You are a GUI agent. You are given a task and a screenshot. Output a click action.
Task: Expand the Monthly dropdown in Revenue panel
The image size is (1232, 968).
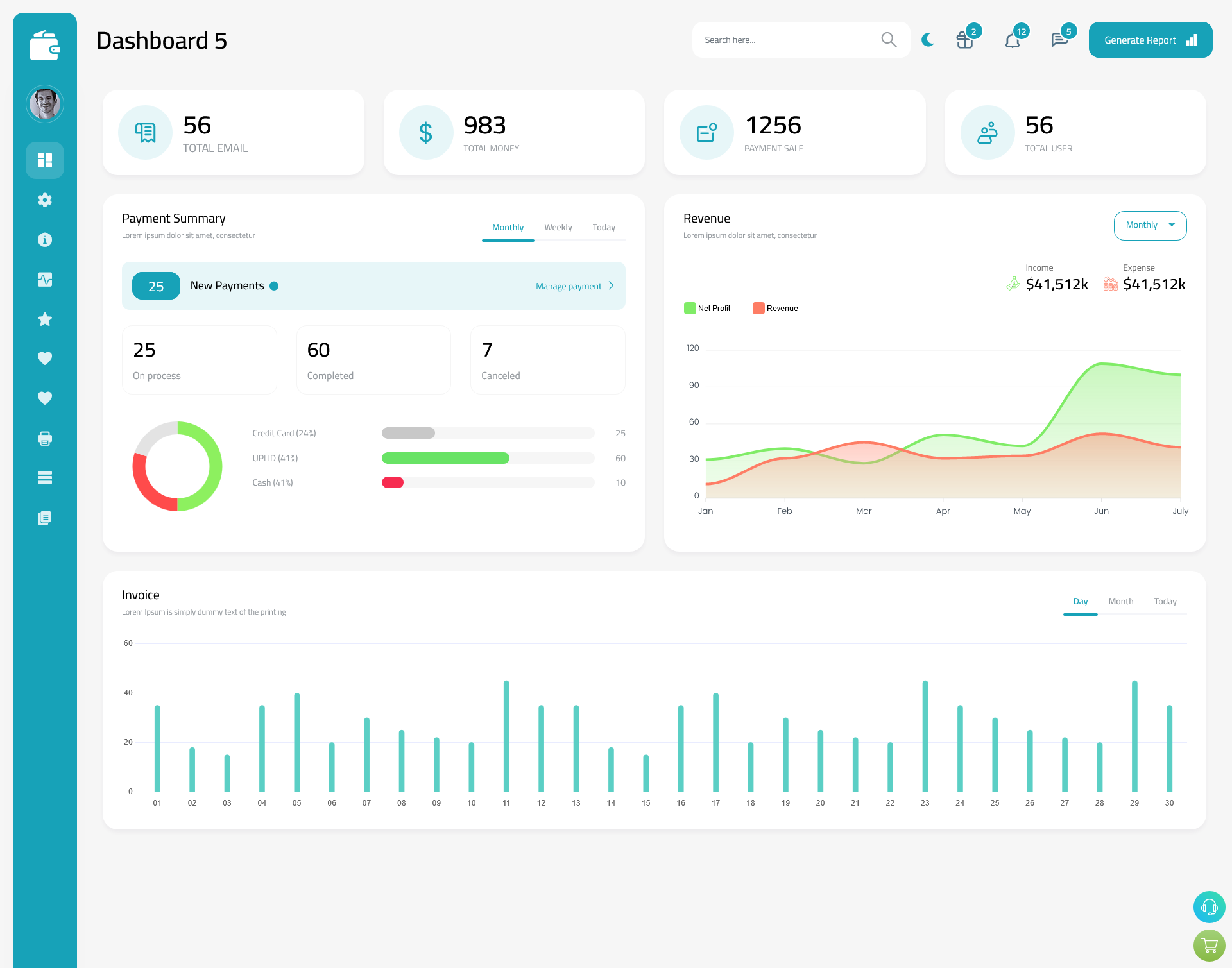(x=1149, y=224)
